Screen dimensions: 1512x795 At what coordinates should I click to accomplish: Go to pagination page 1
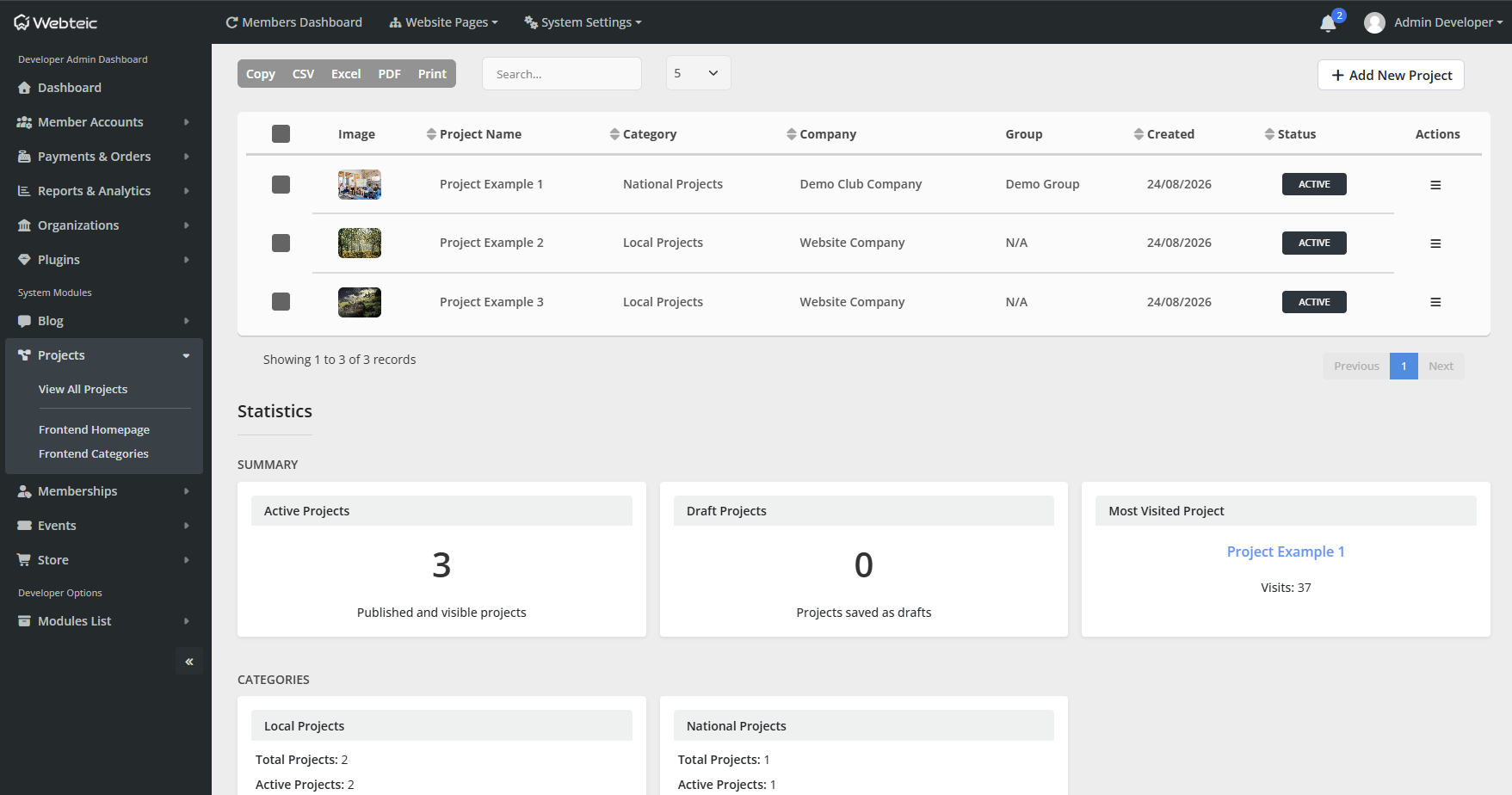[x=1404, y=367]
